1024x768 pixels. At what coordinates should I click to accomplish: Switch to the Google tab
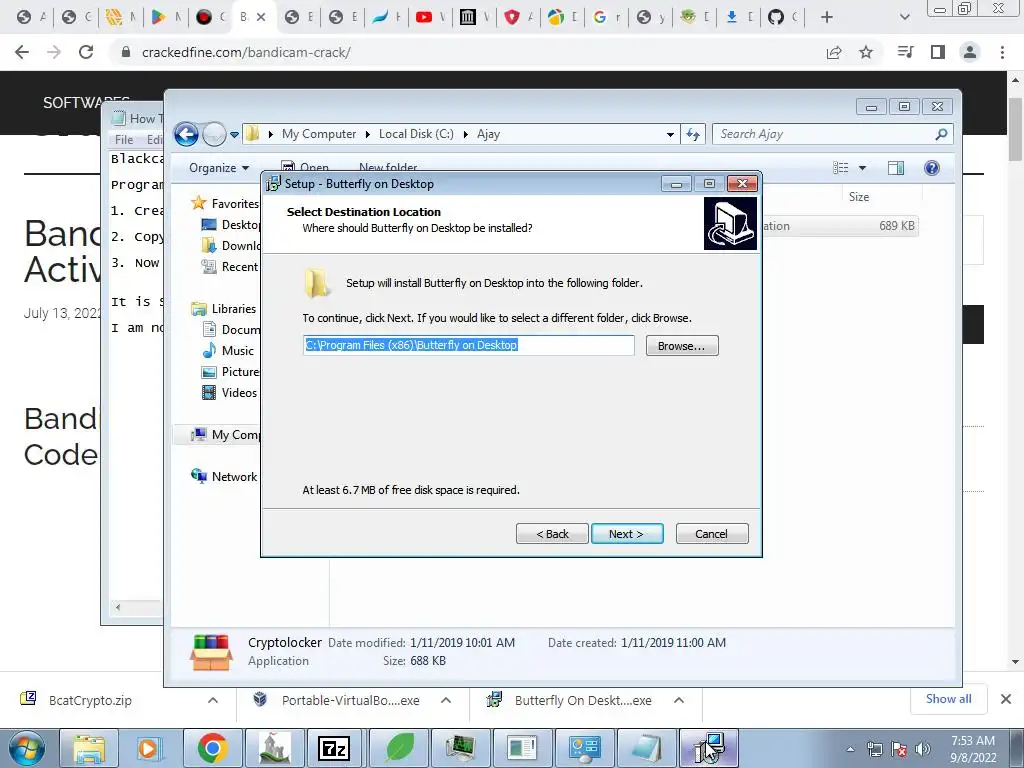click(x=607, y=18)
